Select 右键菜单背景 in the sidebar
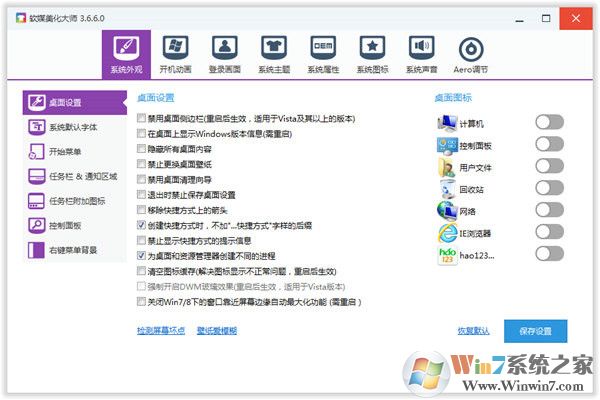 tap(75, 250)
